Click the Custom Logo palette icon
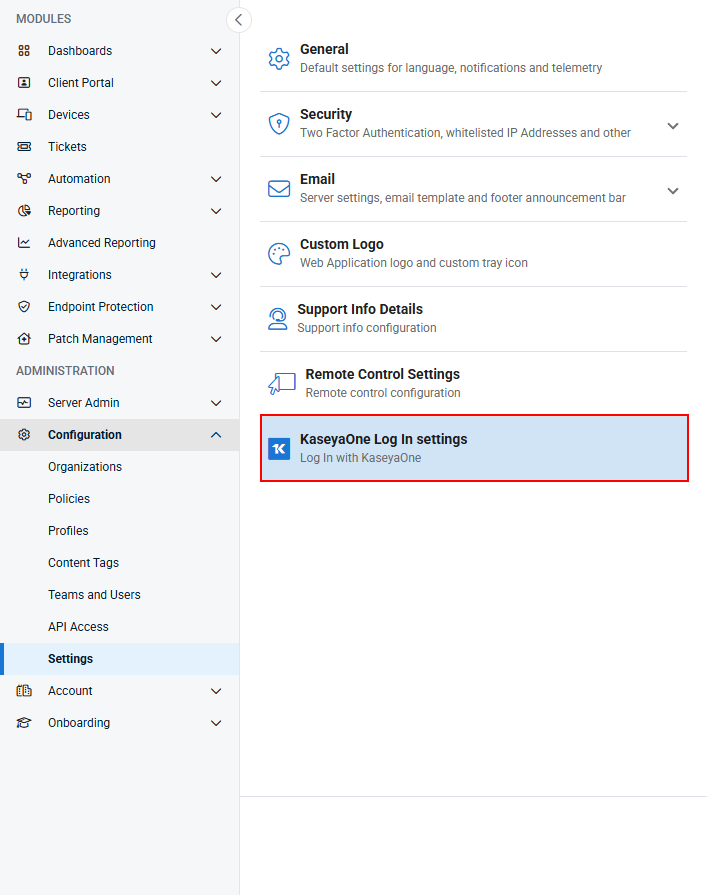This screenshot has height=895, width=707. tap(279, 254)
